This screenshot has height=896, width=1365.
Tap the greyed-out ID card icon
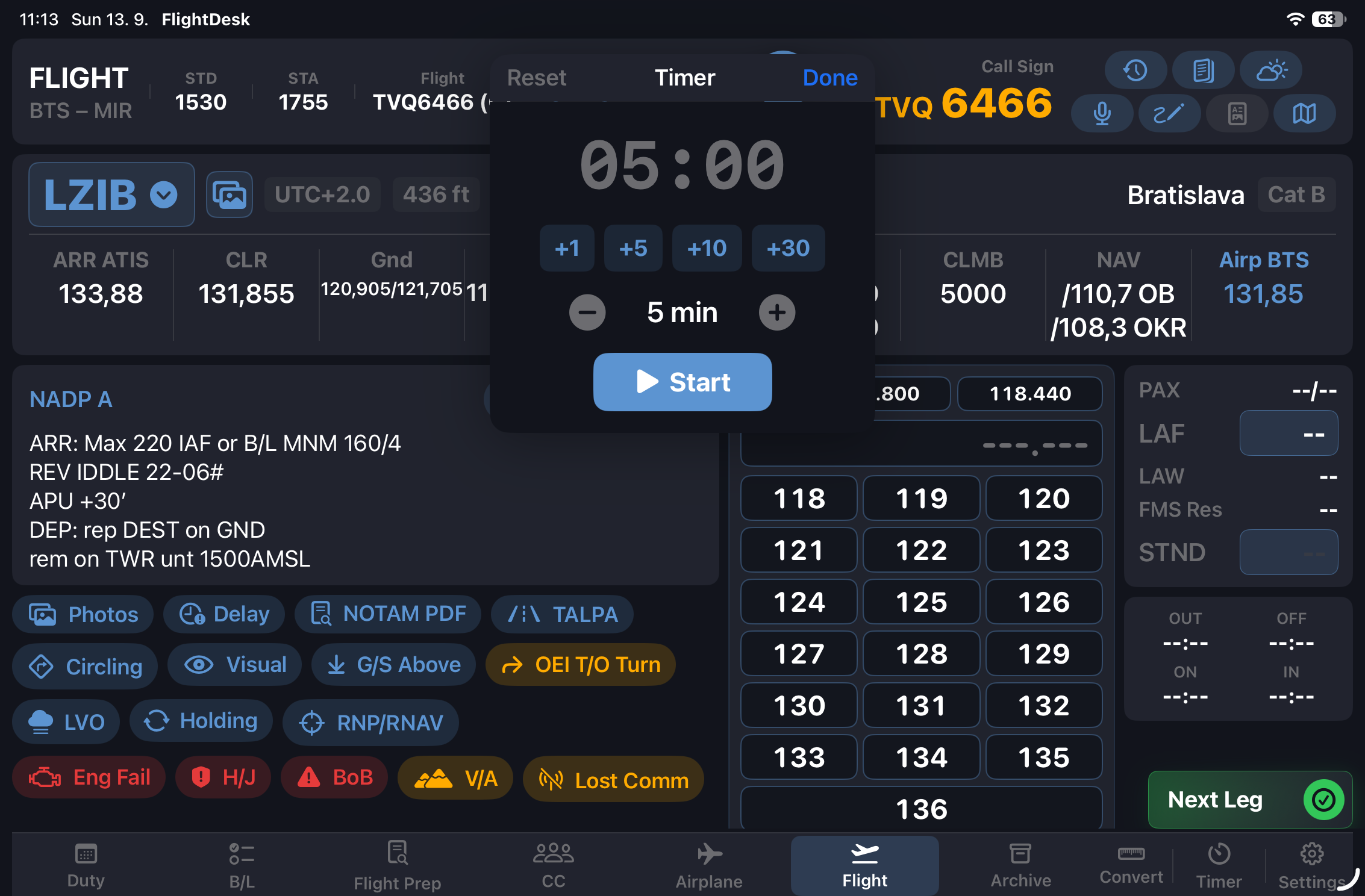coord(1237,113)
